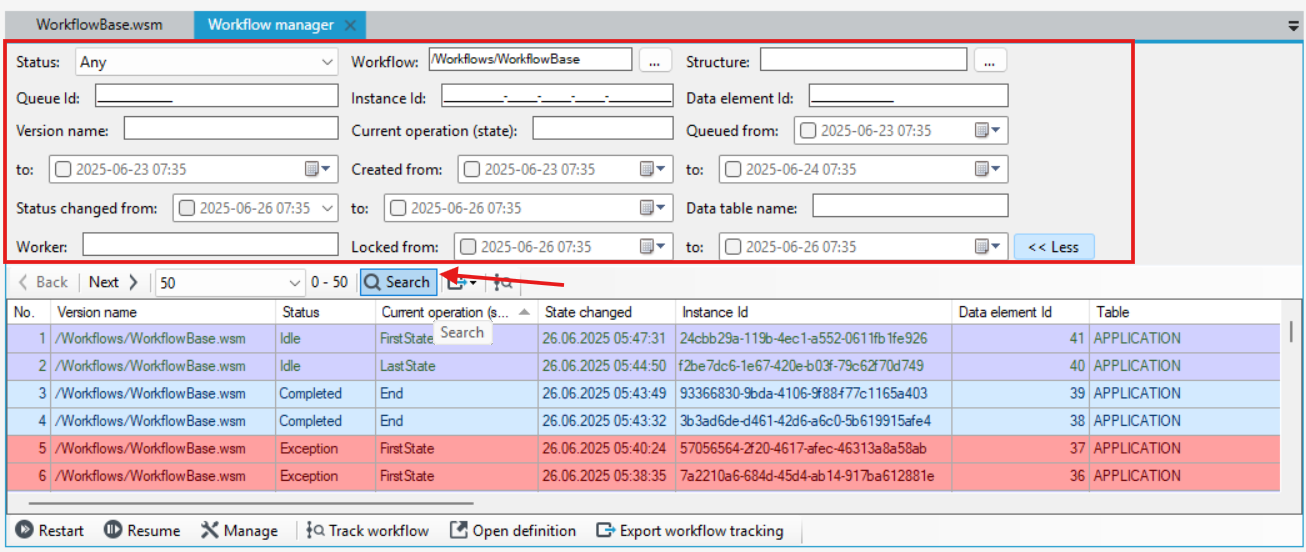Focus the Data element Id input field
Image resolution: width=1306 pixels, height=552 pixels.
[x=909, y=96]
